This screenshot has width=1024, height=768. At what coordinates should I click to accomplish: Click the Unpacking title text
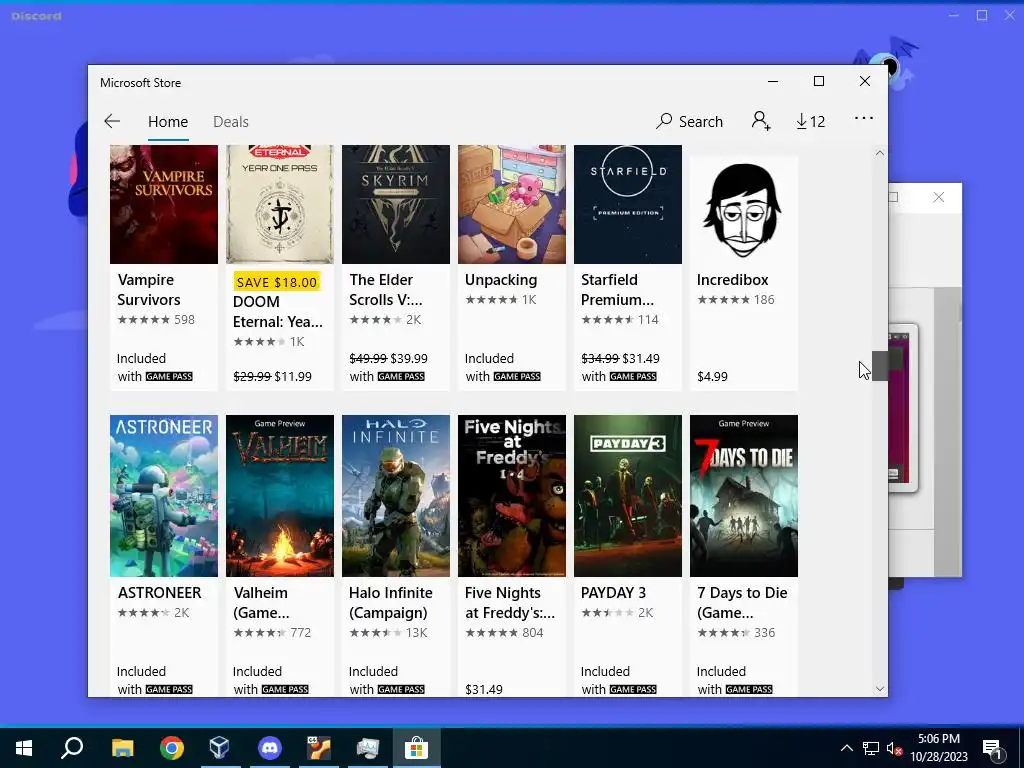click(x=501, y=280)
